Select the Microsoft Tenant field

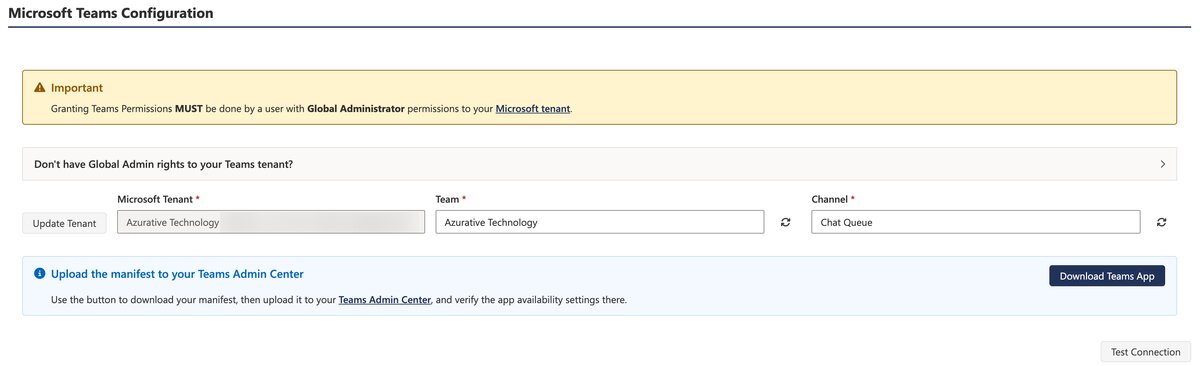coord(271,222)
